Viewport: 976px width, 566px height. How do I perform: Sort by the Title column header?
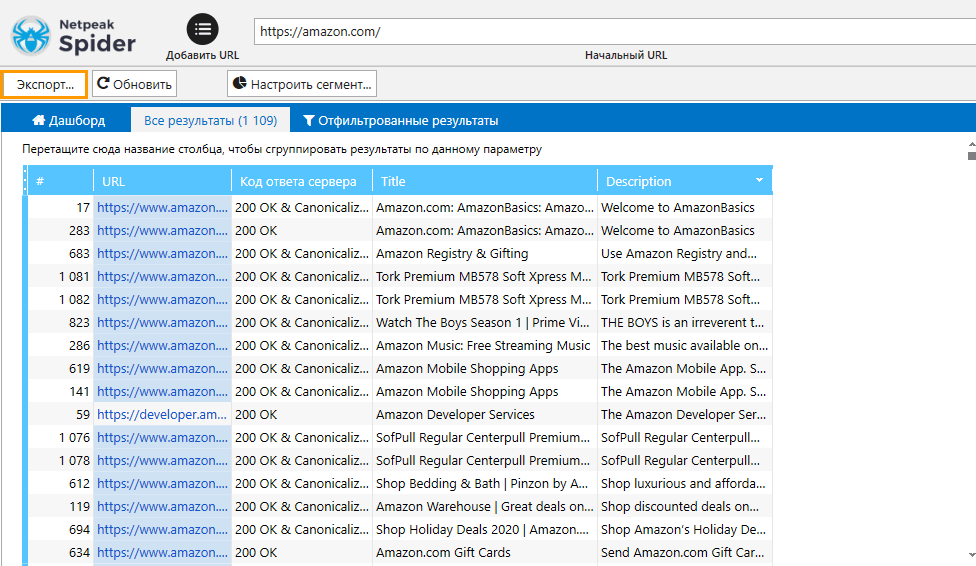point(485,181)
